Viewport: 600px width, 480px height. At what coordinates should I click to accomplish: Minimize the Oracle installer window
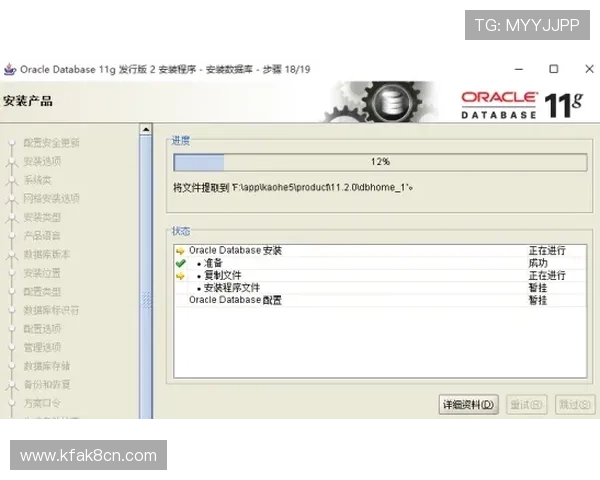519,69
